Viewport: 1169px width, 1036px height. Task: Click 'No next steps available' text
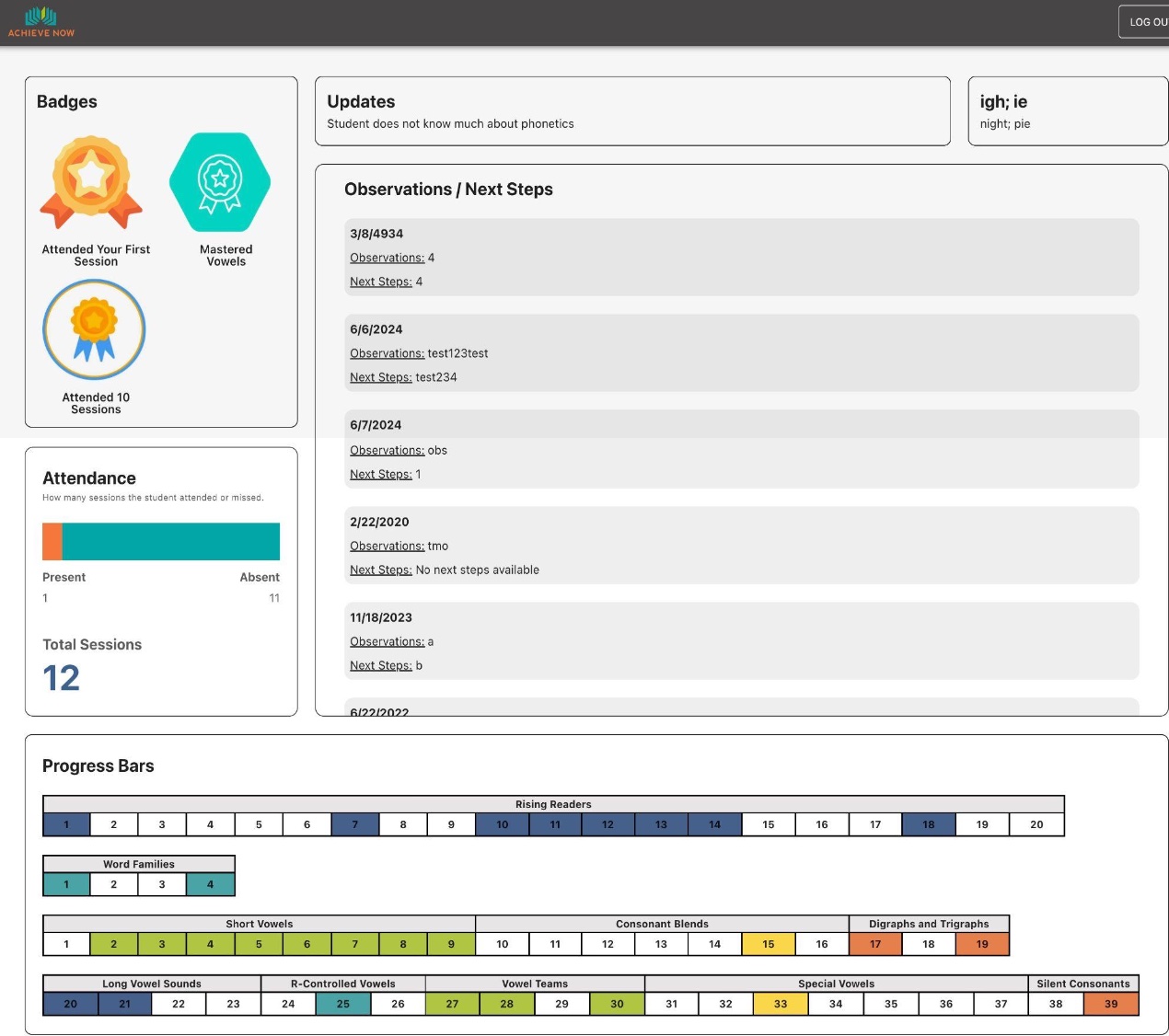478,570
